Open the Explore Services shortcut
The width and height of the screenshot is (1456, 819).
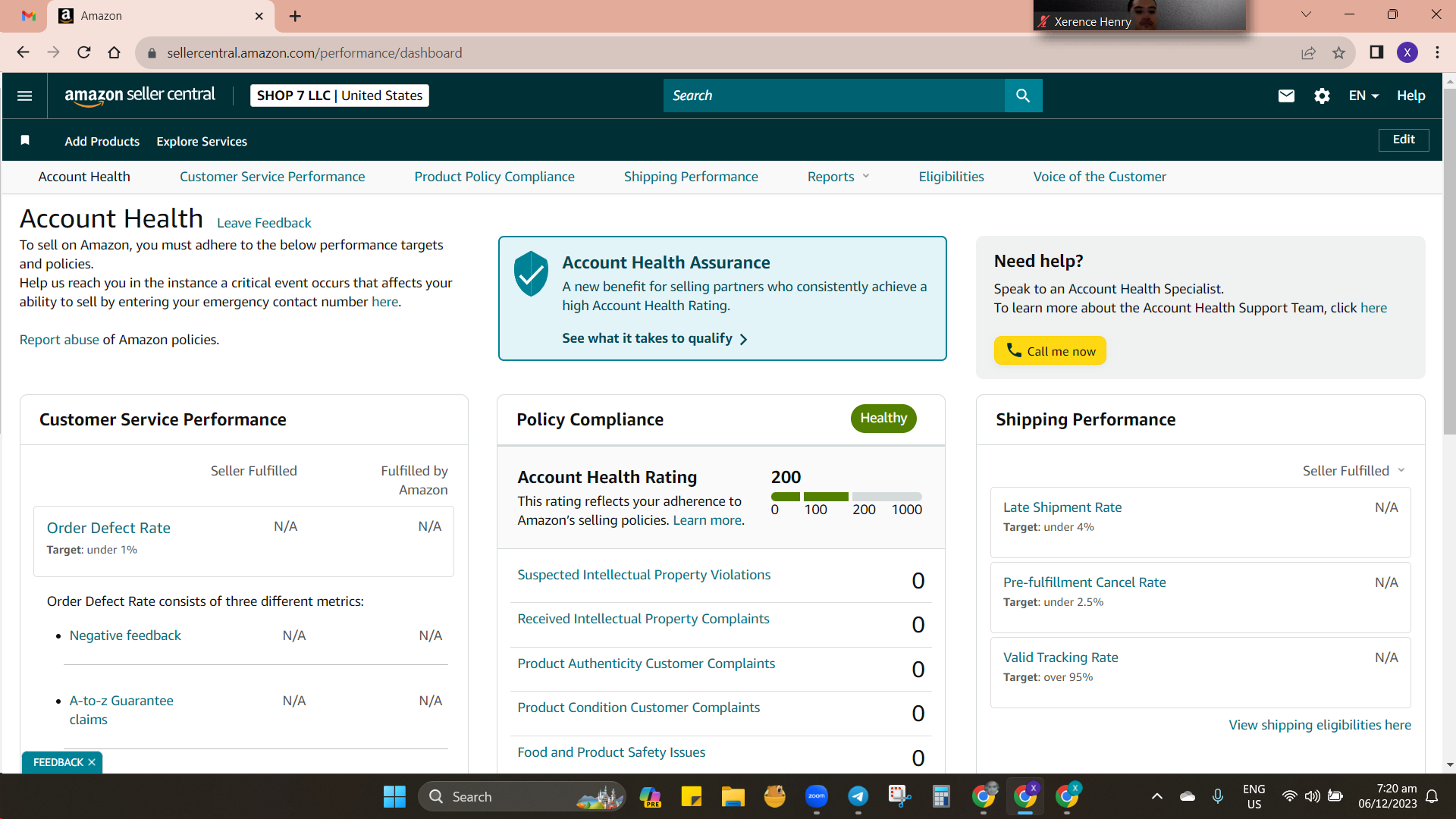coord(202,141)
